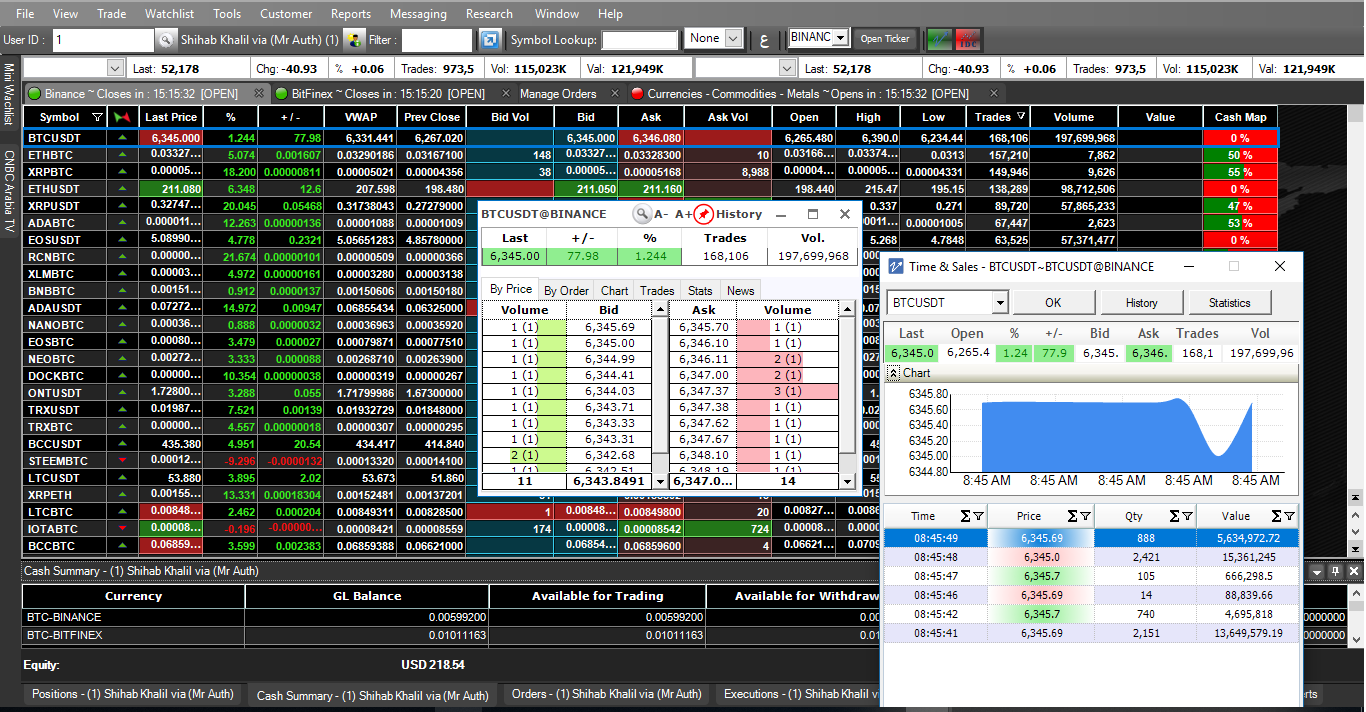Close the Binance watchlist tab
Screen dimensions: 1366x712
(x=258, y=93)
